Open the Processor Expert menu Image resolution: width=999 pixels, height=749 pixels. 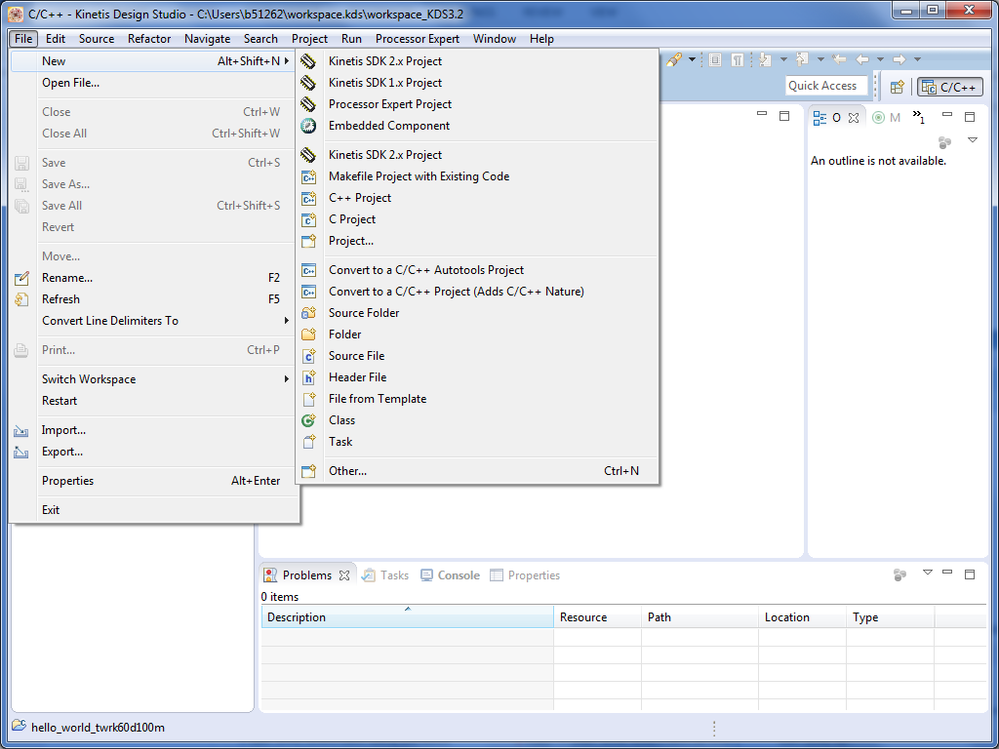pos(417,39)
